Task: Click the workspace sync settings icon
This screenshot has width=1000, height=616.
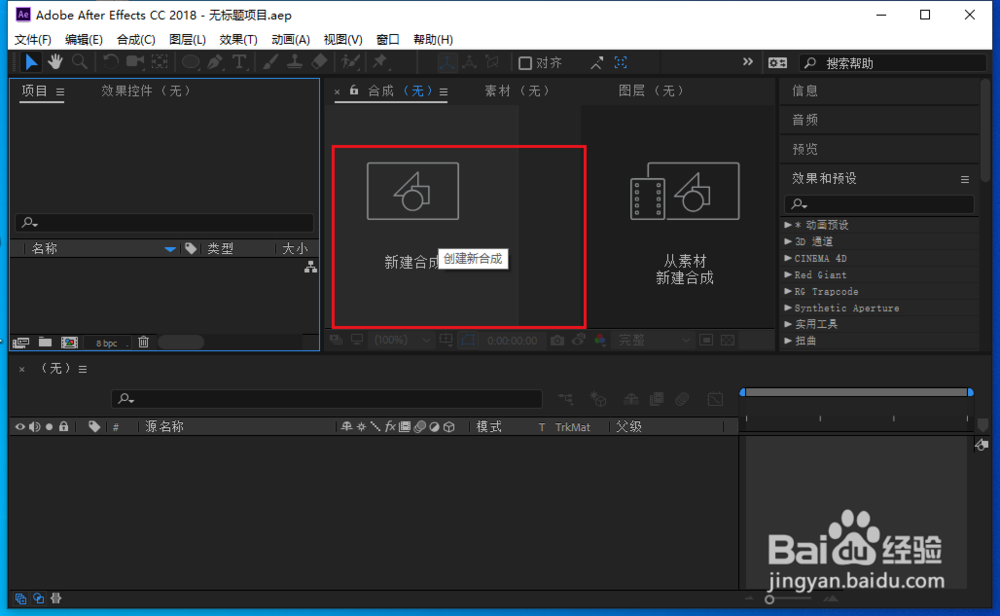Action: coord(777,62)
